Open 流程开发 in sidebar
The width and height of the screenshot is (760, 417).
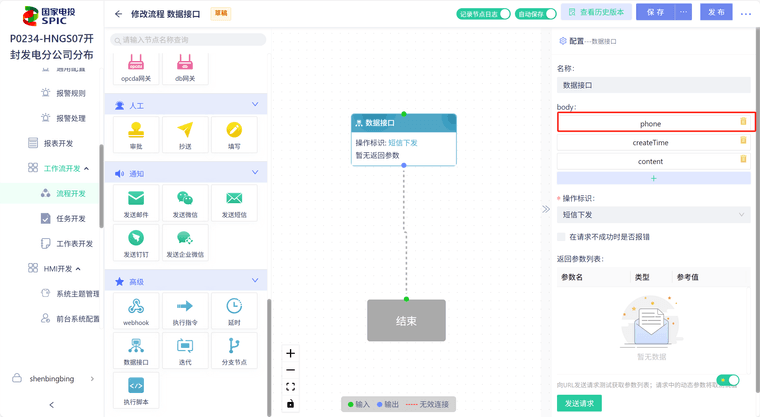coord(71,193)
